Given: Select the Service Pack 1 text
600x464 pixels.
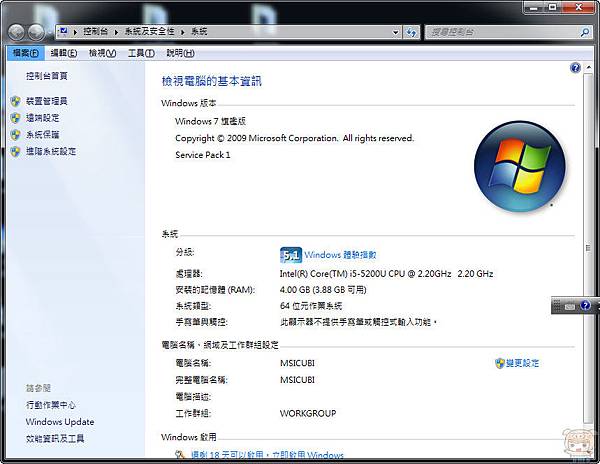Looking at the screenshot, I should (x=203, y=155).
